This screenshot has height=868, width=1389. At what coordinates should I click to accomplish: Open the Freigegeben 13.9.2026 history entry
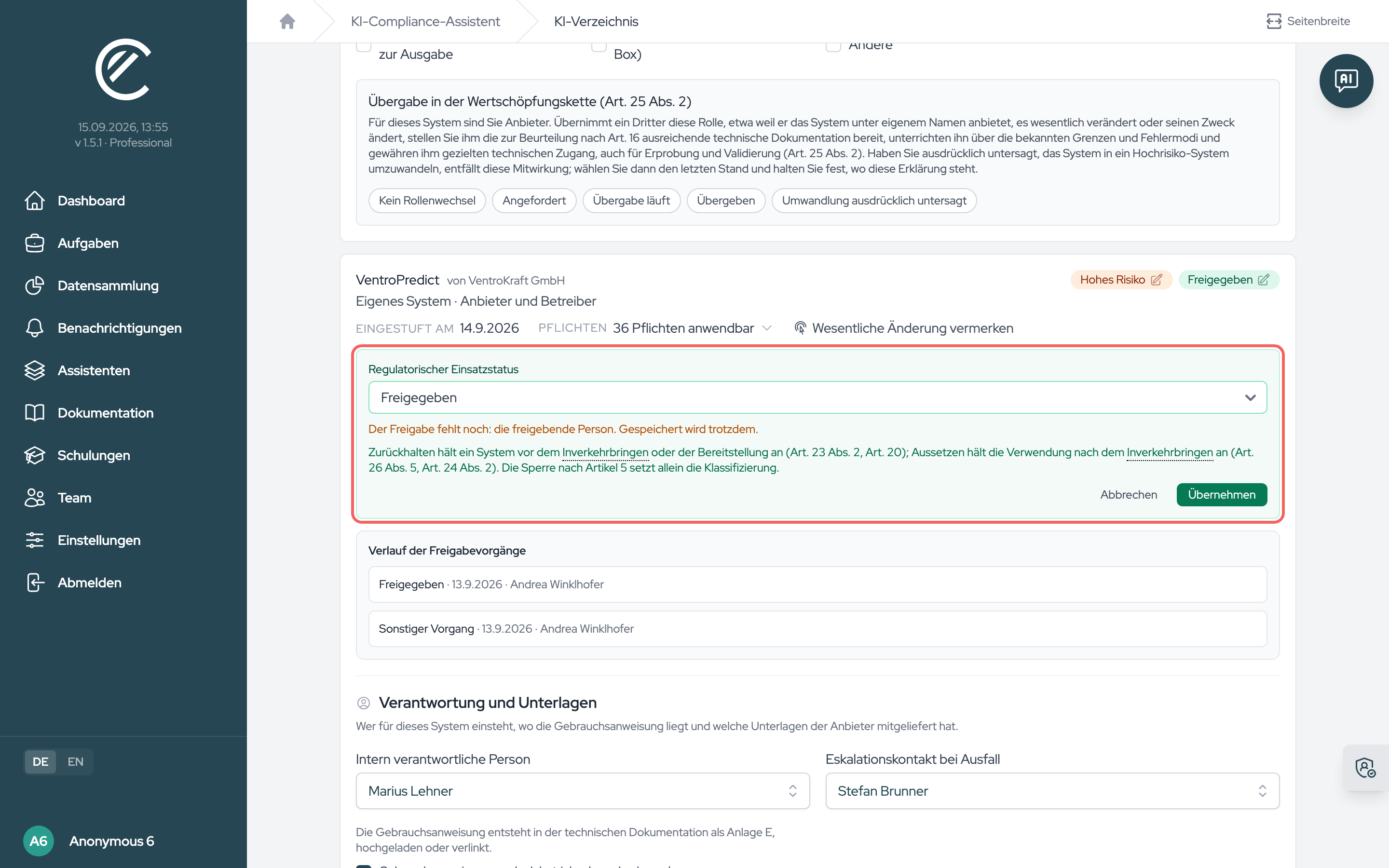pyautogui.click(x=817, y=584)
